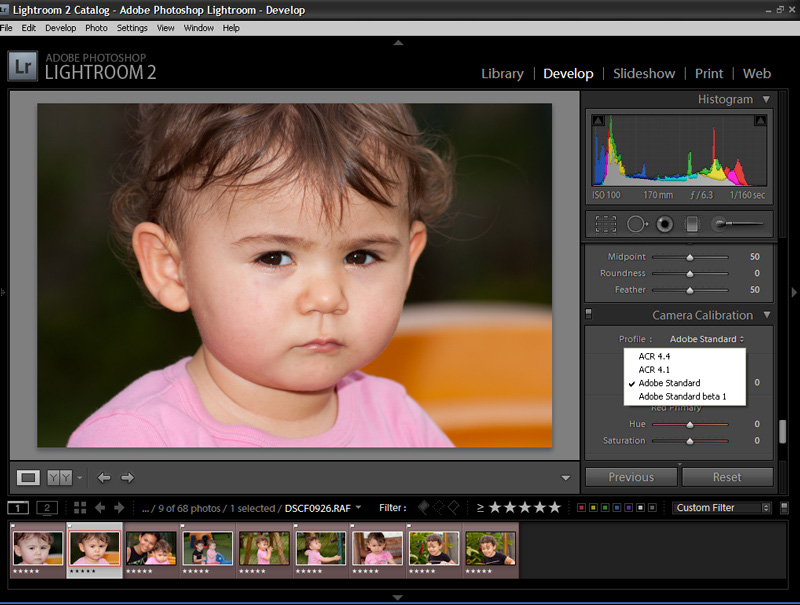
Task: Collapse the Histogram panel
Action: click(766, 100)
